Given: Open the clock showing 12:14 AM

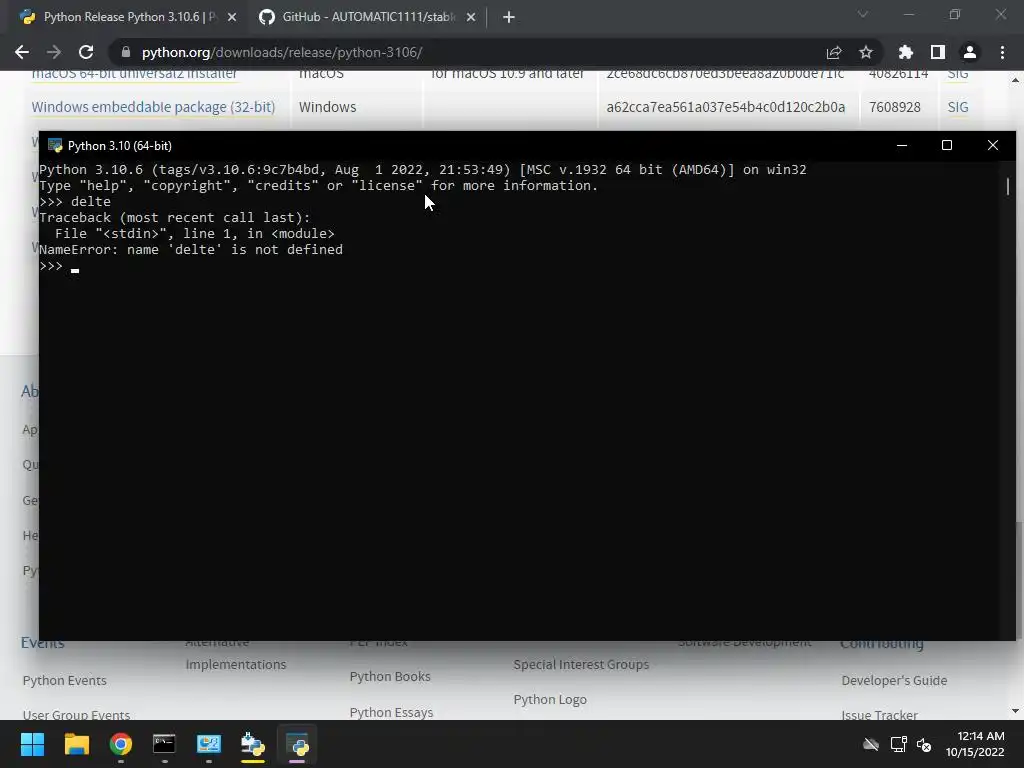Looking at the screenshot, I should 975,744.
